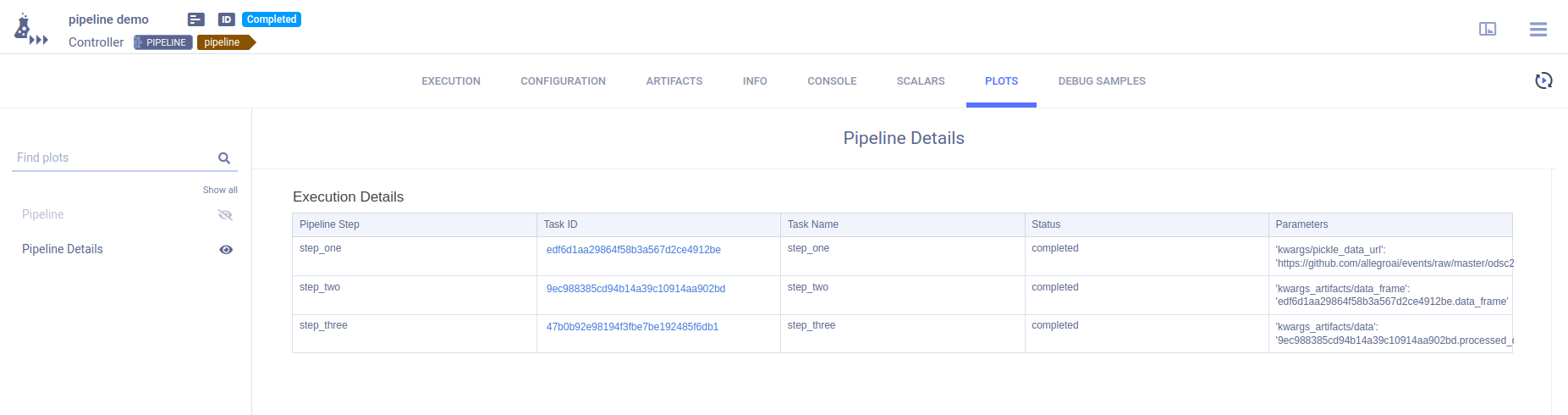Image resolution: width=1568 pixels, height=415 pixels.
Task: Open the details panel view icon
Action: (x=1487, y=29)
